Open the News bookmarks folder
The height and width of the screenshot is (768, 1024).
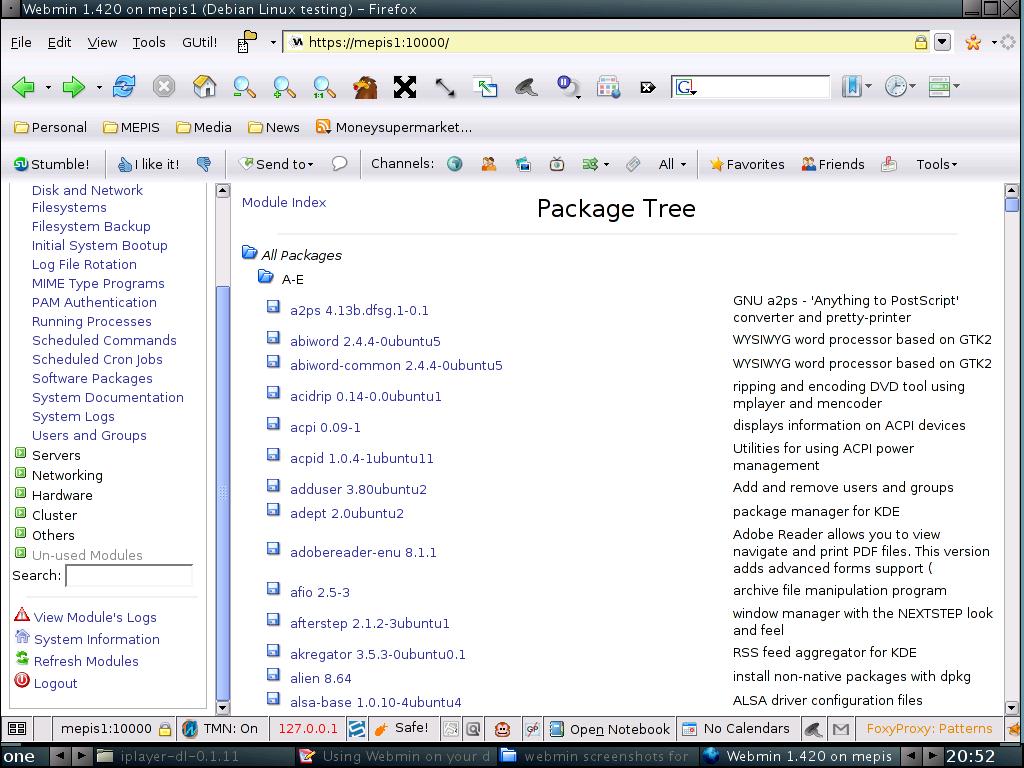pos(274,127)
